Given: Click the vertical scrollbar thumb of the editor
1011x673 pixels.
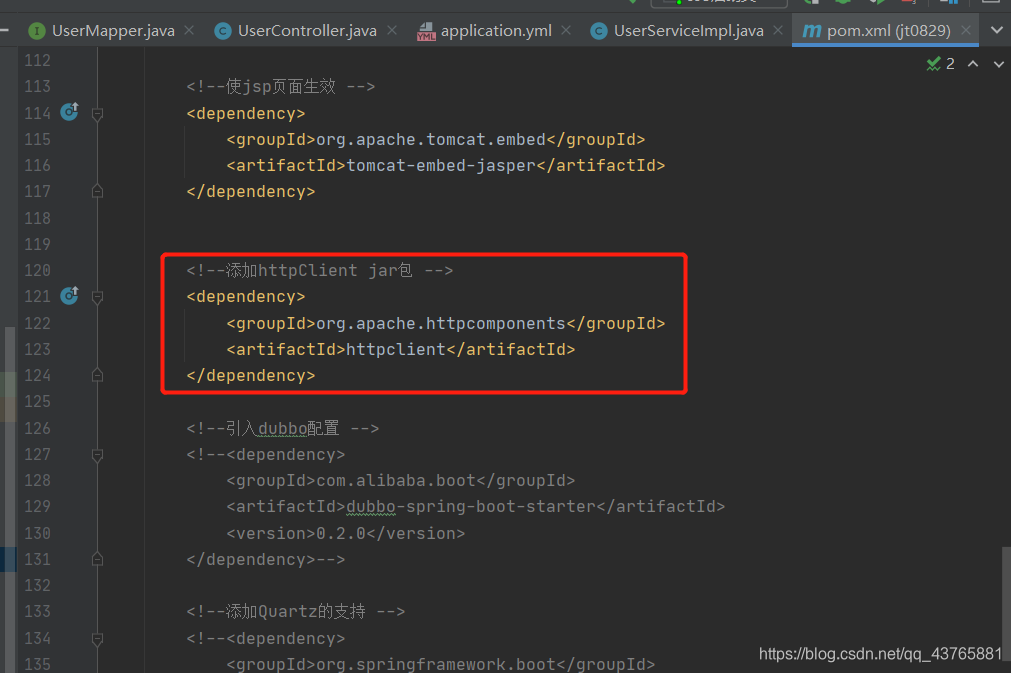Looking at the screenshot, I should point(1006,606).
